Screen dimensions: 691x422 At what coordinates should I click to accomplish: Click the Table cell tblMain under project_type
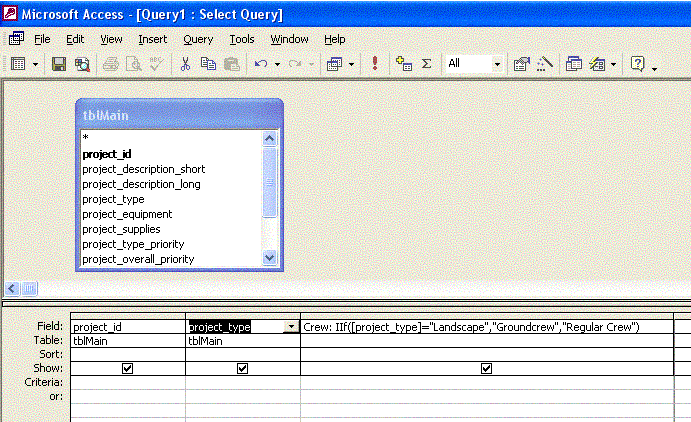[x=243, y=341]
